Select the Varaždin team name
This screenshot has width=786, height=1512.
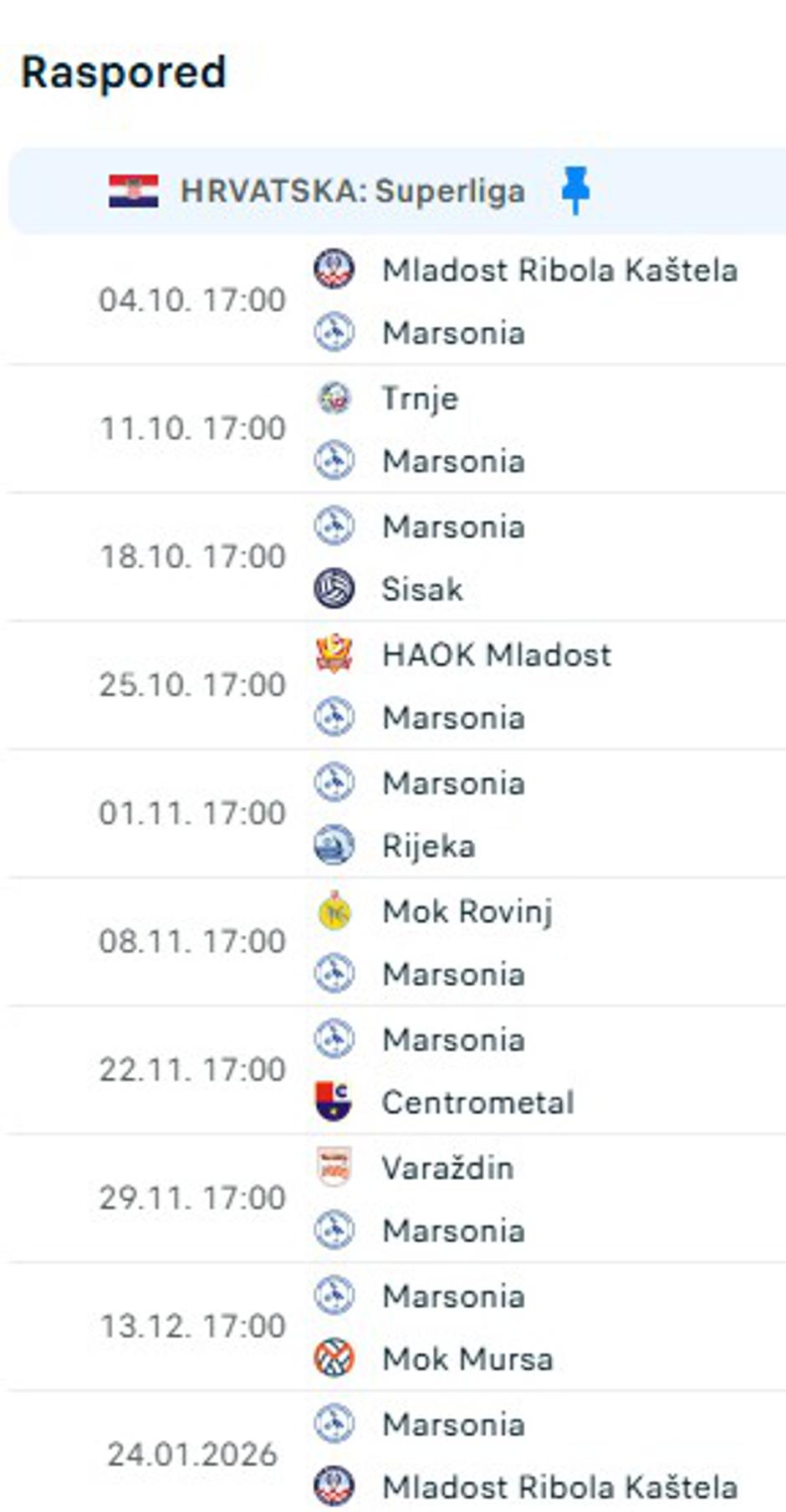tap(448, 1167)
